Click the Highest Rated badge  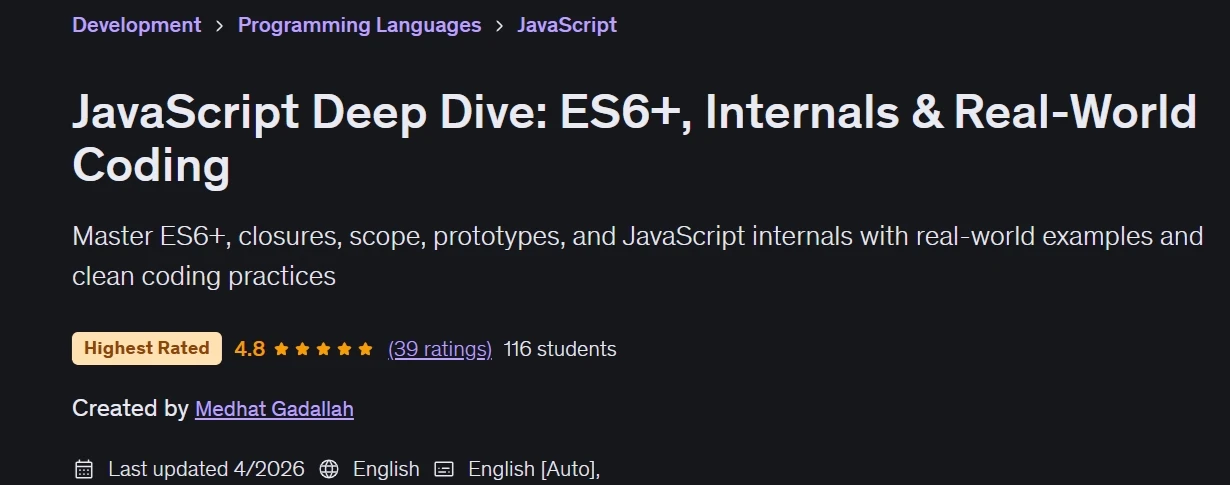(x=147, y=348)
